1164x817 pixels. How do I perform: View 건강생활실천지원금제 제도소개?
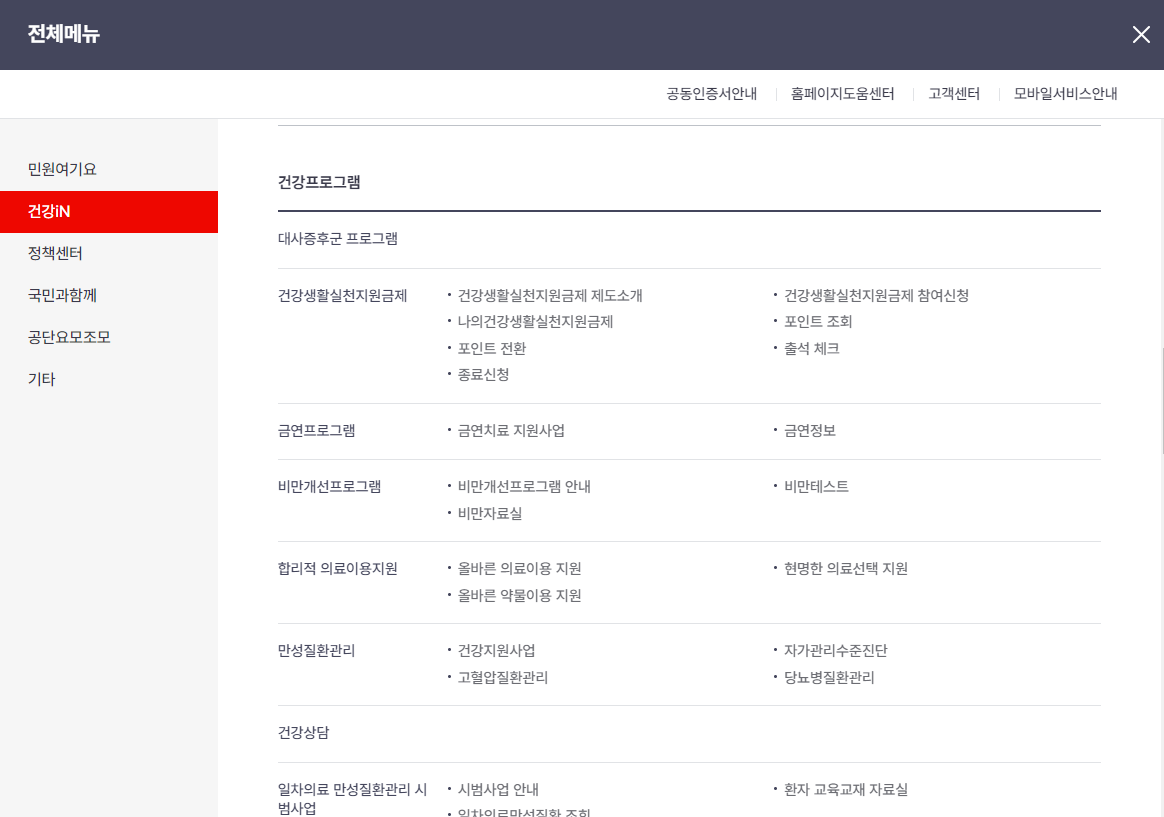coord(549,295)
